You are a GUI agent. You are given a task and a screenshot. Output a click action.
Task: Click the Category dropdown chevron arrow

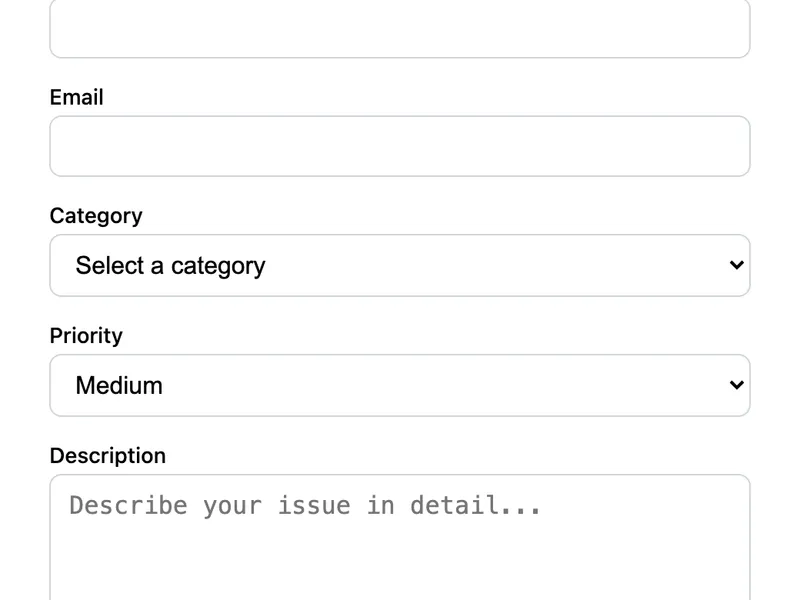click(737, 266)
